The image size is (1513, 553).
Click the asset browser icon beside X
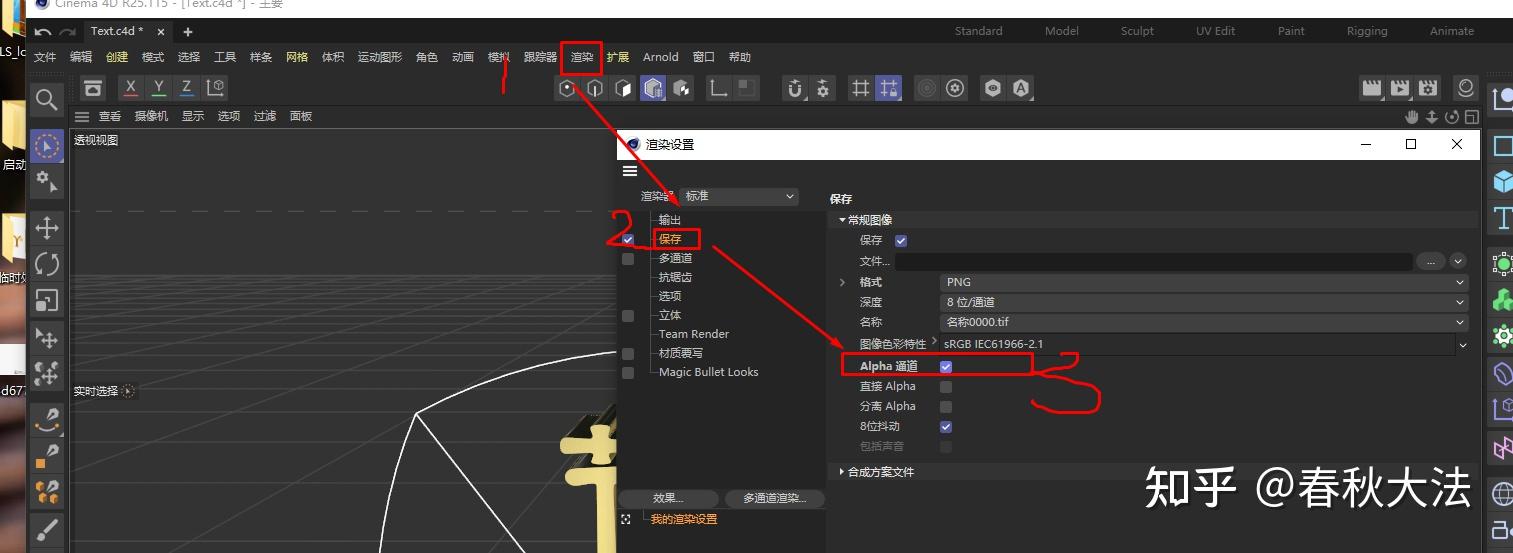93,88
